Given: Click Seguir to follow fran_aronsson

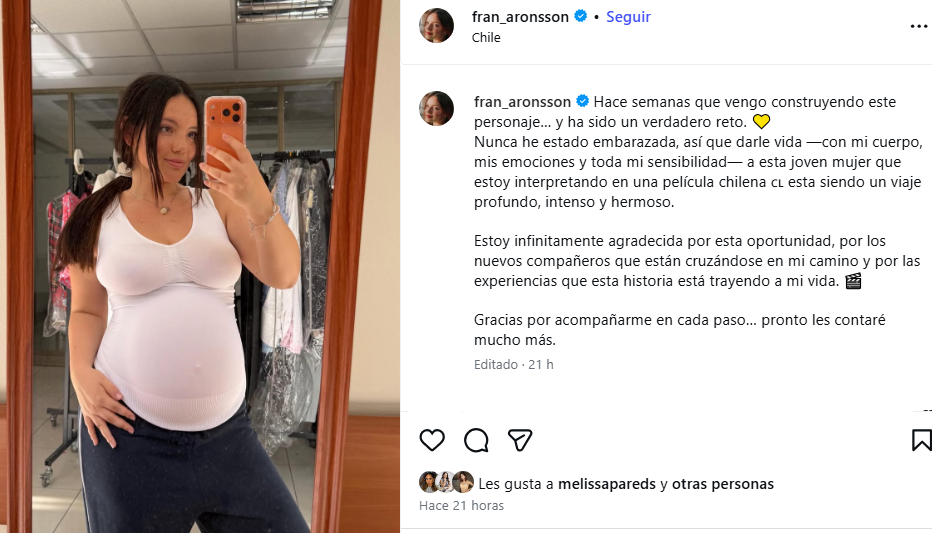Looking at the screenshot, I should (628, 17).
